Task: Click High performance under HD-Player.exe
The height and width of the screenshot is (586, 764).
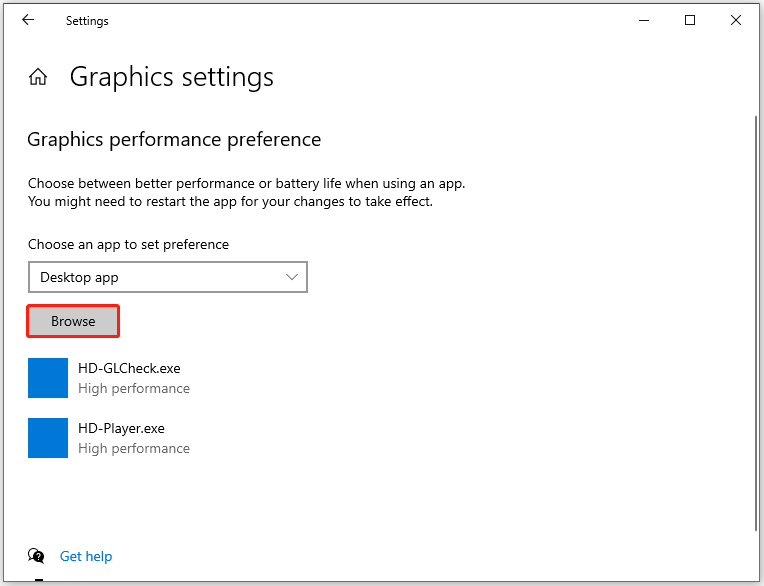Action: [x=134, y=449]
